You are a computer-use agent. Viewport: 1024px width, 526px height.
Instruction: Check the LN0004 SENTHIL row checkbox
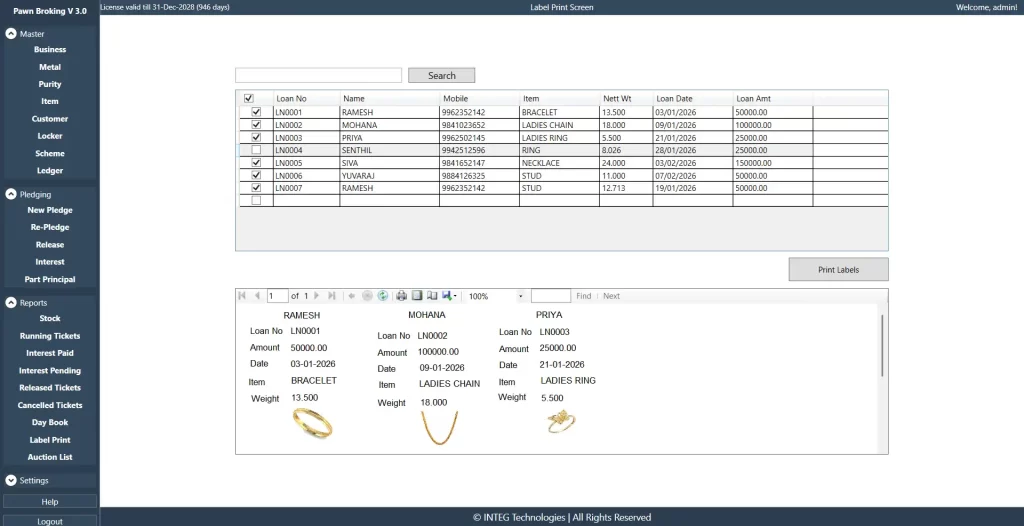[x=256, y=150]
